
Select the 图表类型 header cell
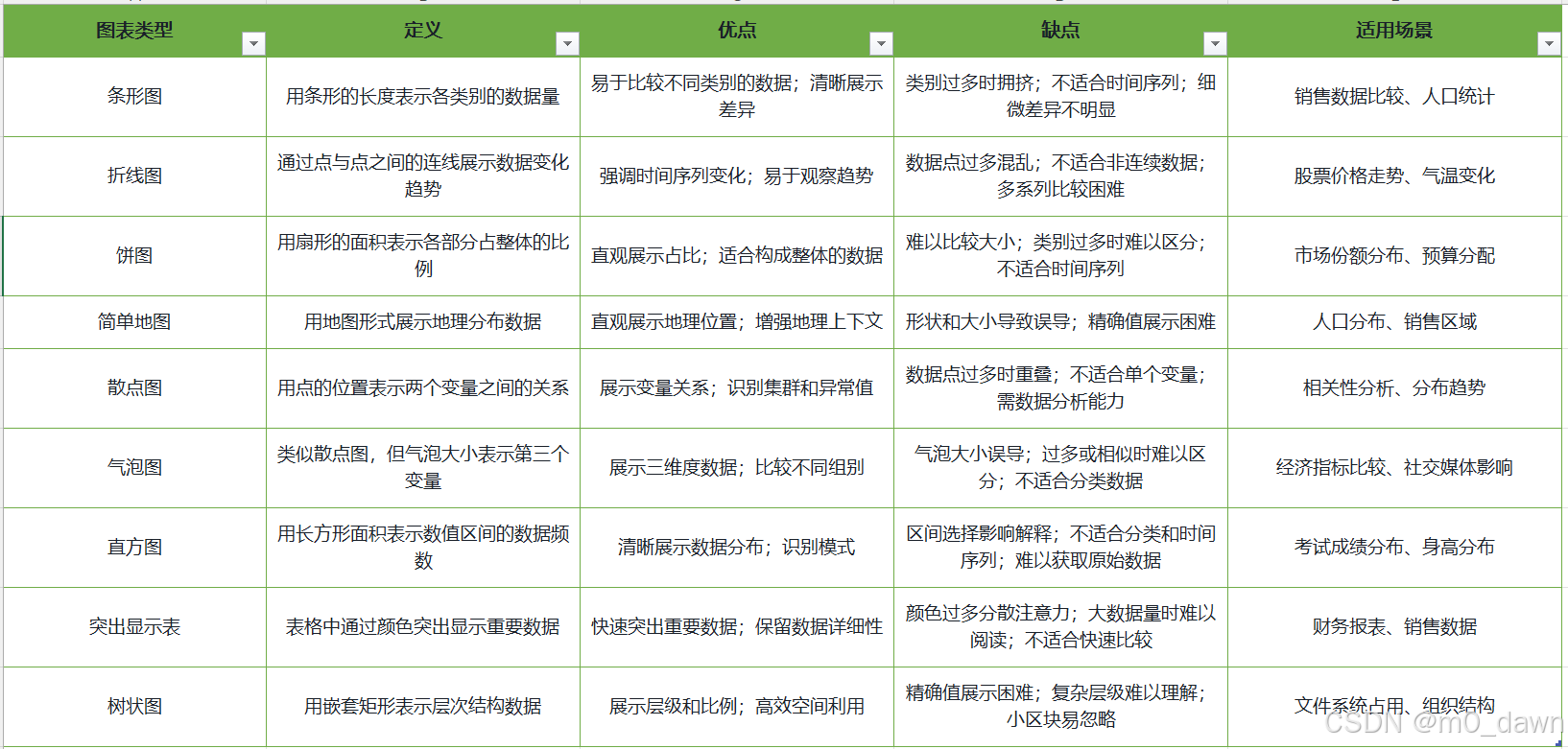(x=134, y=31)
